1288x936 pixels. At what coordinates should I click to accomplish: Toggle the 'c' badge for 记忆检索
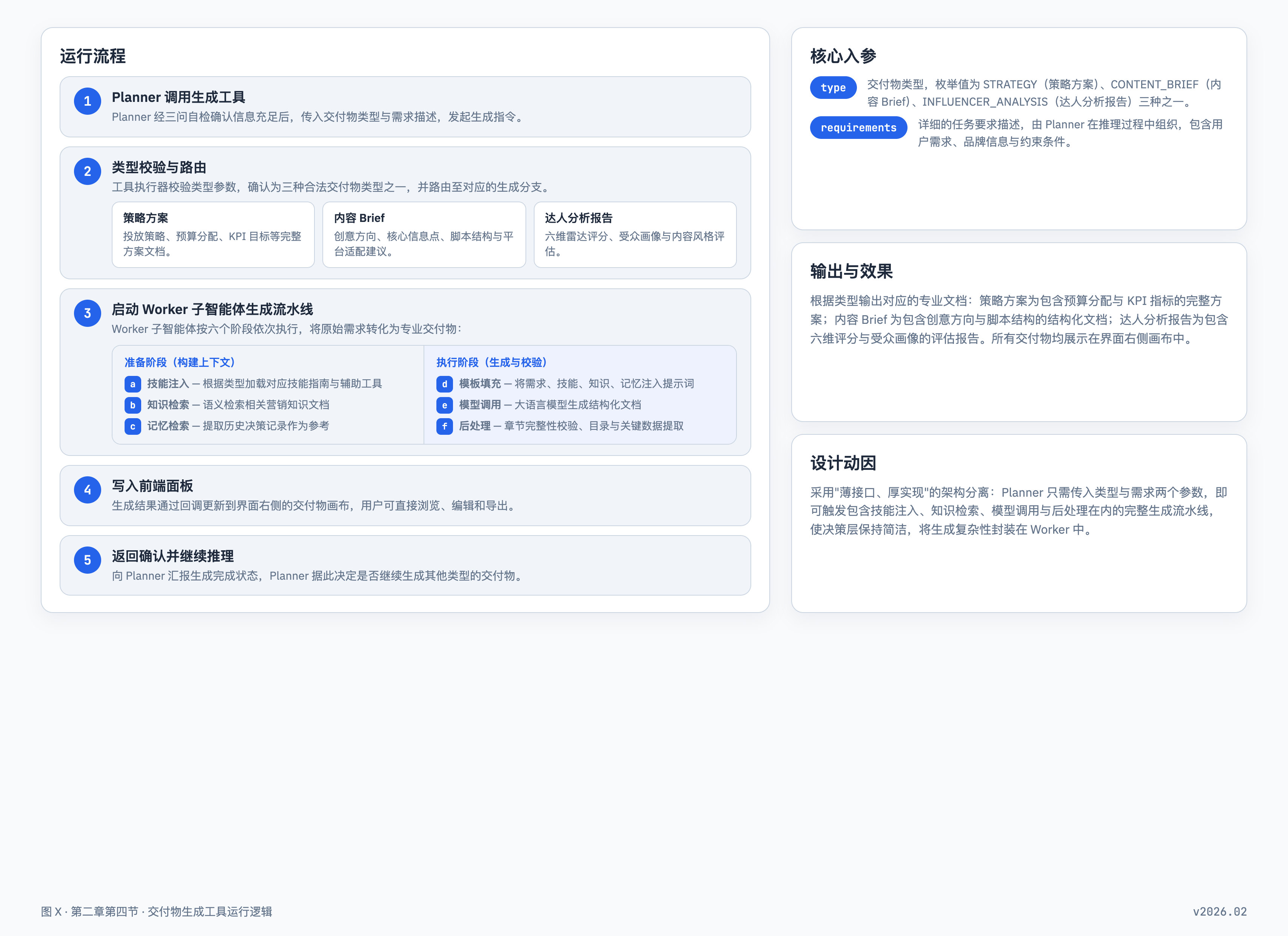[x=132, y=426]
